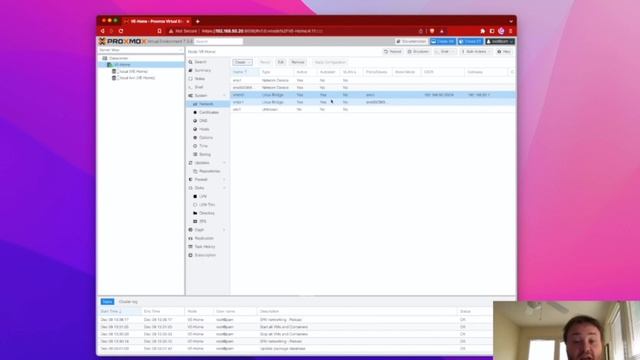Viewport: 640px width, 360px height.
Task: Open the browser extensions puzzle icon
Action: coord(483,31)
